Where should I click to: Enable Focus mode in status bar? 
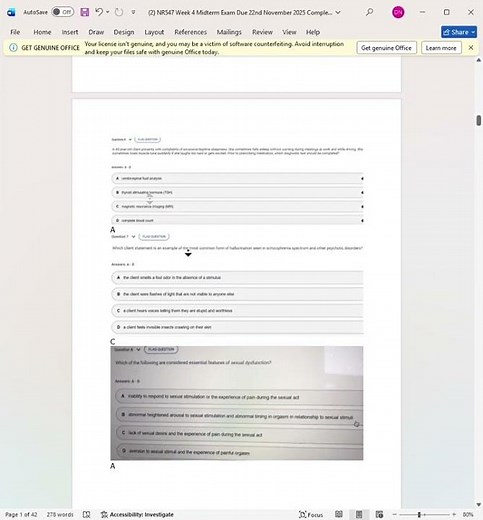point(311,514)
